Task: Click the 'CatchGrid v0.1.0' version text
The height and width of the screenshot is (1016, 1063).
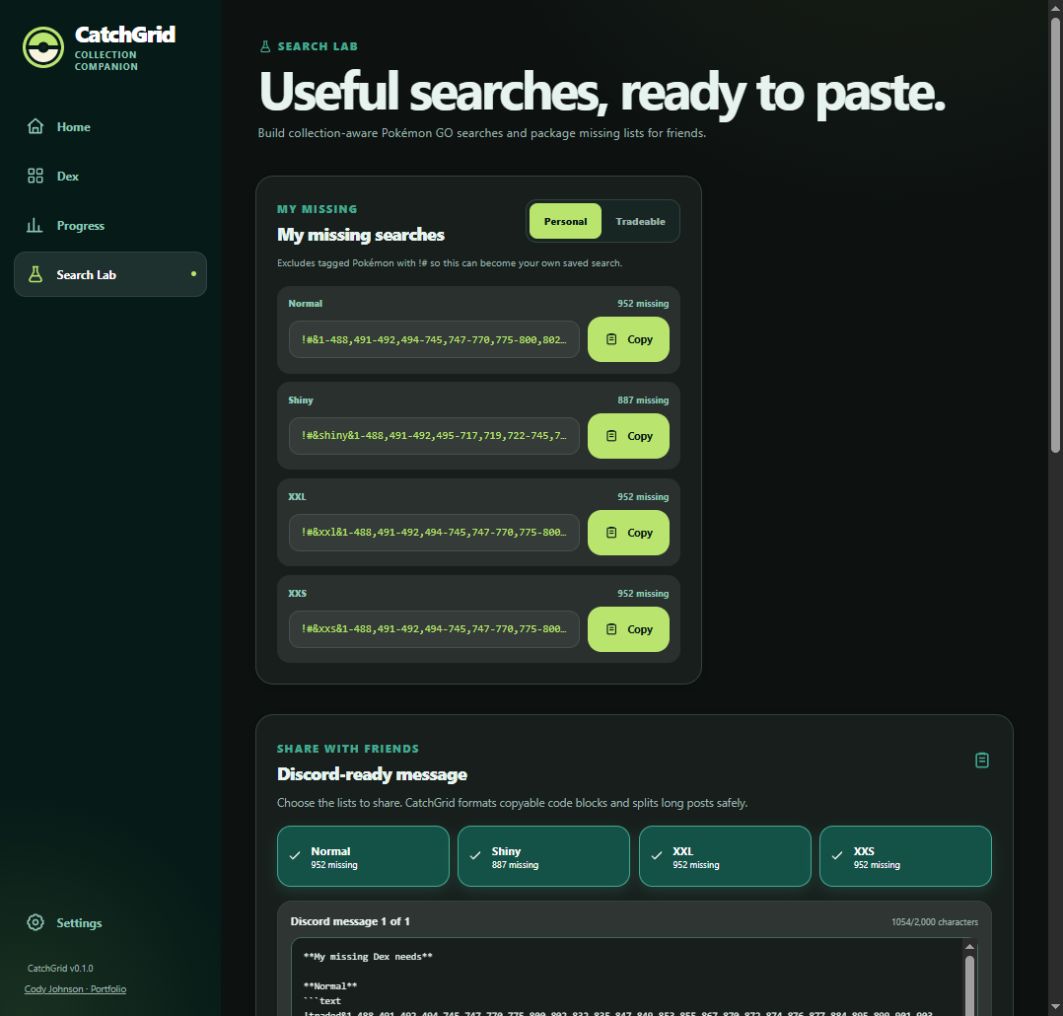Action: (x=60, y=968)
